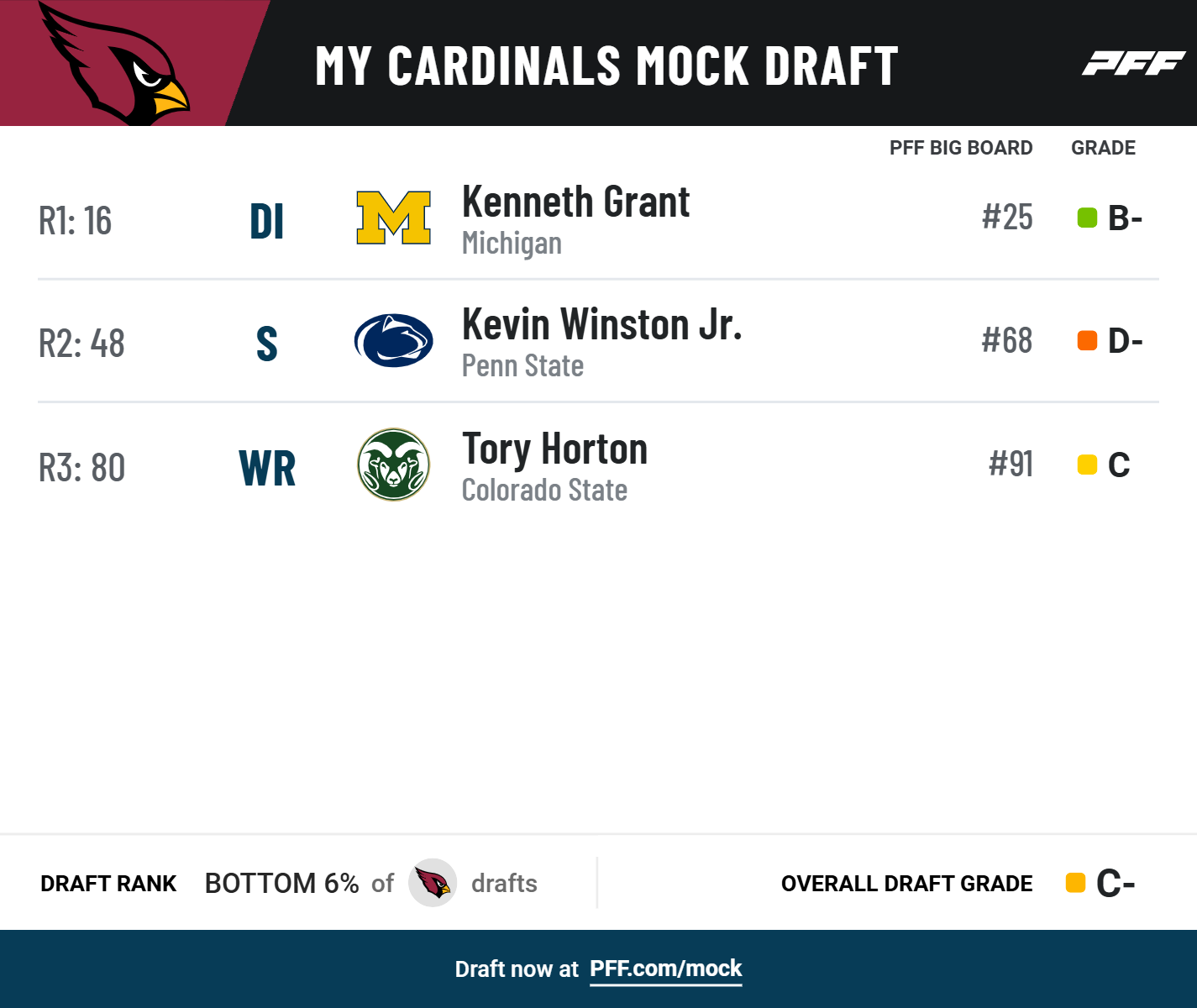Click the overall draft grade yellow swatch
Screen dimensions: 1197x1008
(x=1075, y=883)
